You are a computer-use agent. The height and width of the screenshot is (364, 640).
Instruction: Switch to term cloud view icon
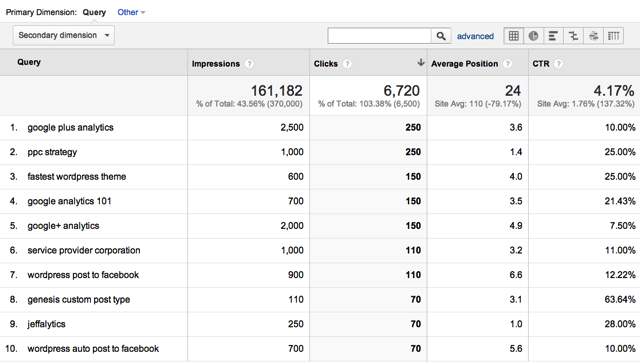tap(593, 36)
